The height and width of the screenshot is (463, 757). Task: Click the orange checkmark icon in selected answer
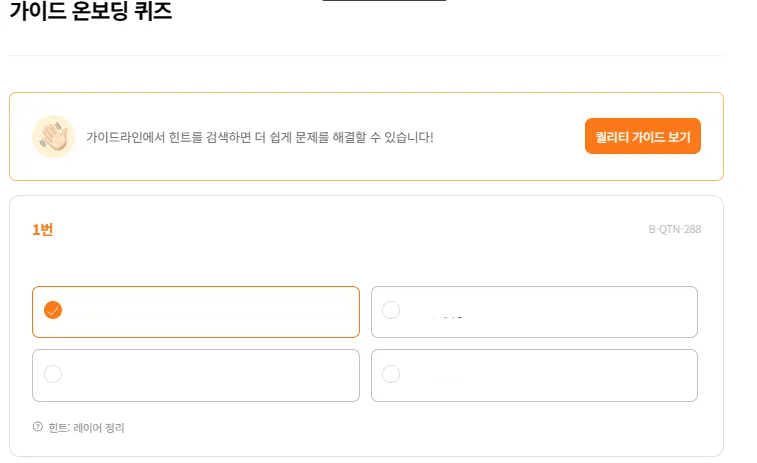pos(53,310)
